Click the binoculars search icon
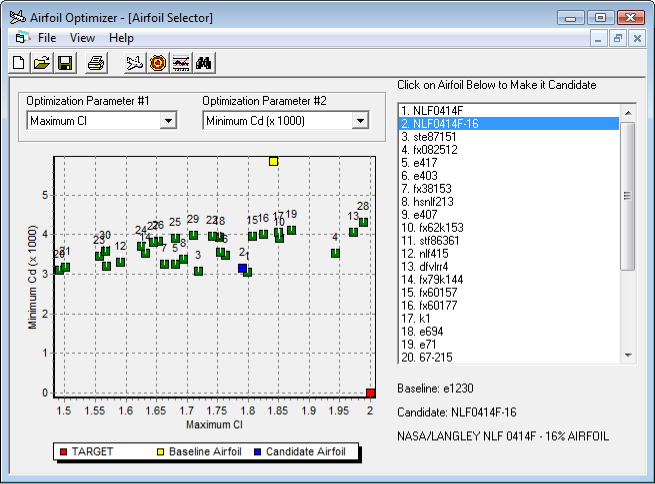 tap(204, 63)
